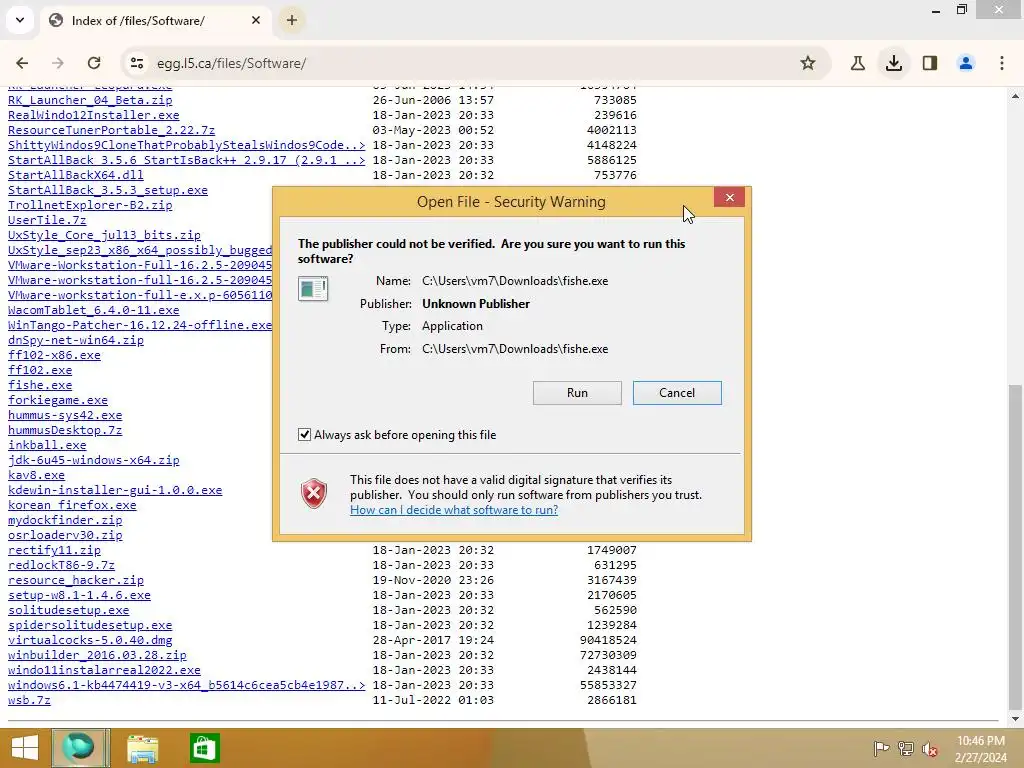This screenshot has height=768, width=1024.
Task: Click the UserTile.7z link
Action: coord(47,220)
